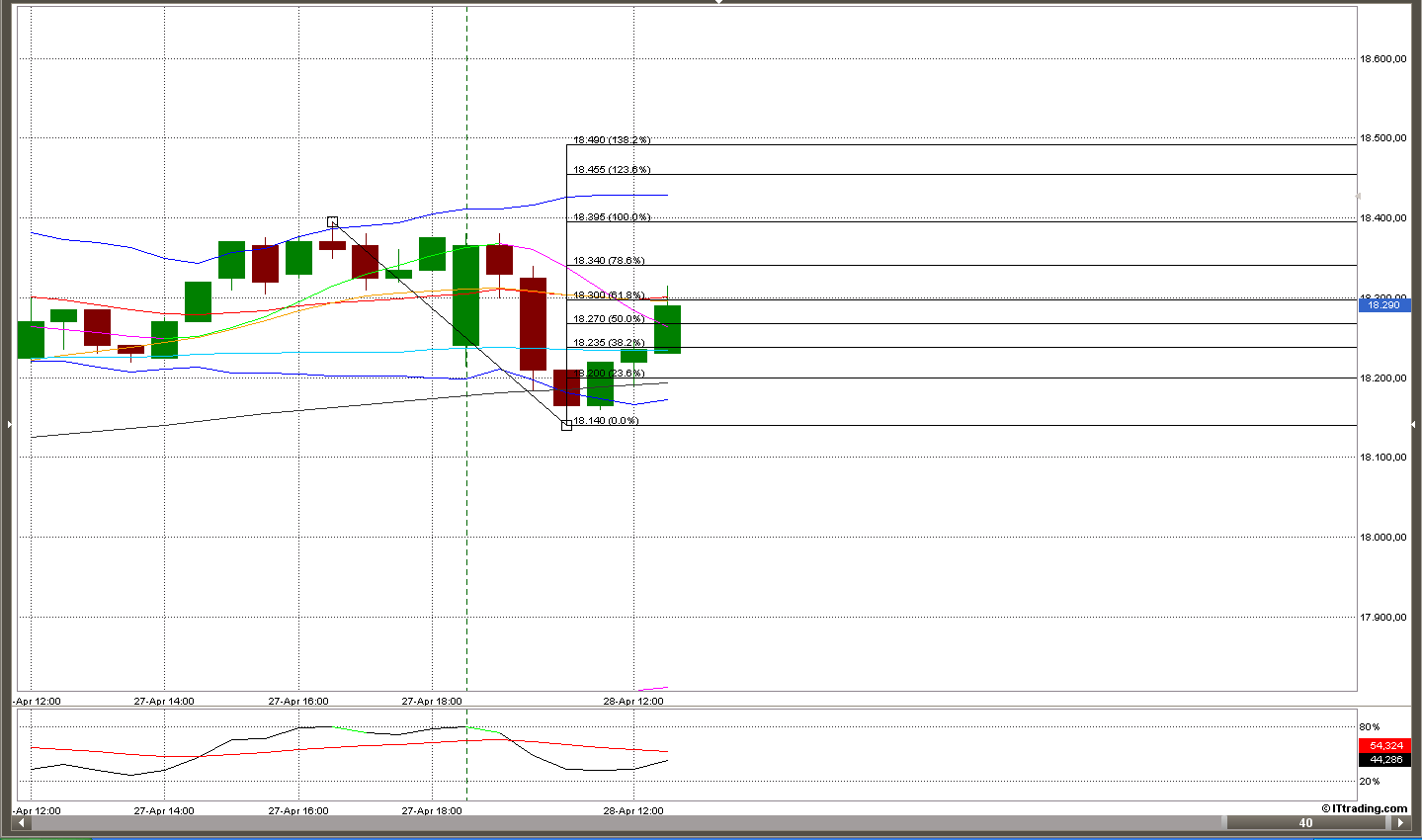The image size is (1422, 840).
Task: Click the red 54,324 indicator value tag
Action: click(x=1384, y=746)
